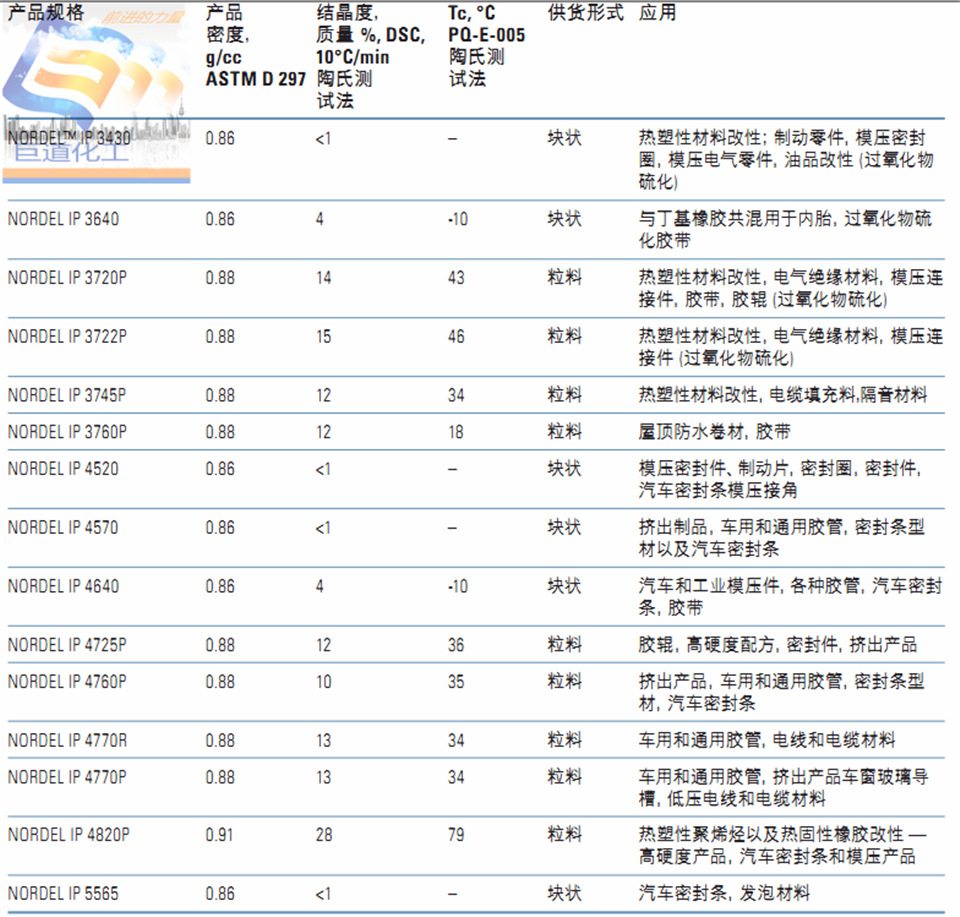Click the NORDEL IP 5565 row label
The height and width of the screenshot is (917, 960).
(x=63, y=894)
